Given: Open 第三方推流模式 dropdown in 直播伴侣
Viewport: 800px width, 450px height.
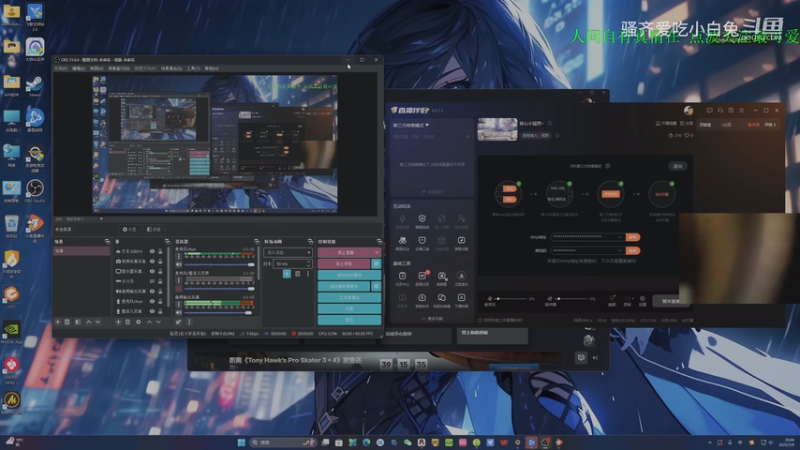Looking at the screenshot, I should (x=411, y=125).
